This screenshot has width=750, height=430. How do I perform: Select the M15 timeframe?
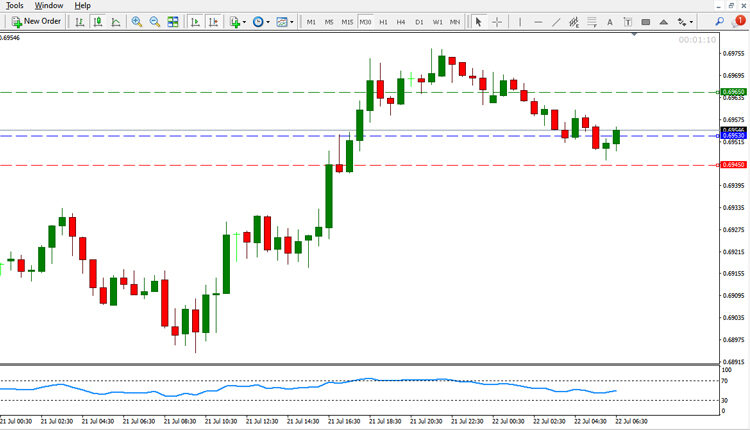347,22
